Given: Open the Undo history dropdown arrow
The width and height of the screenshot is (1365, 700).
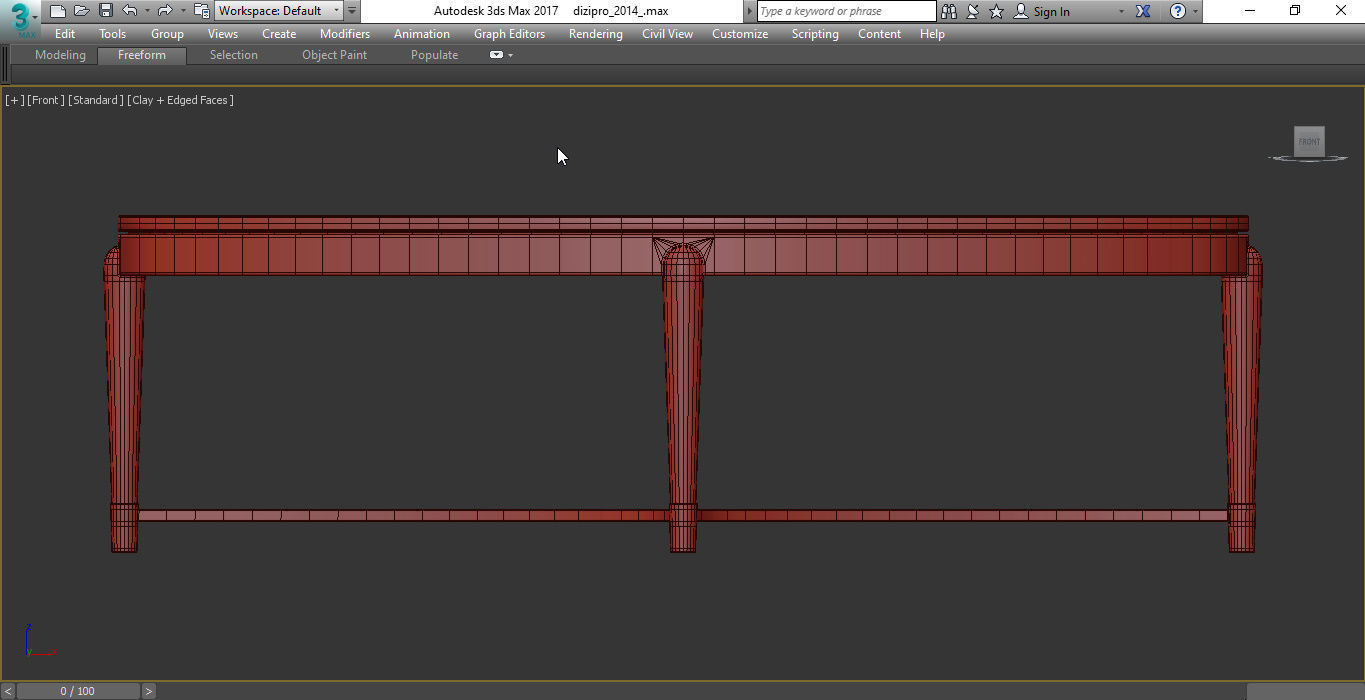Looking at the screenshot, I should point(147,11).
